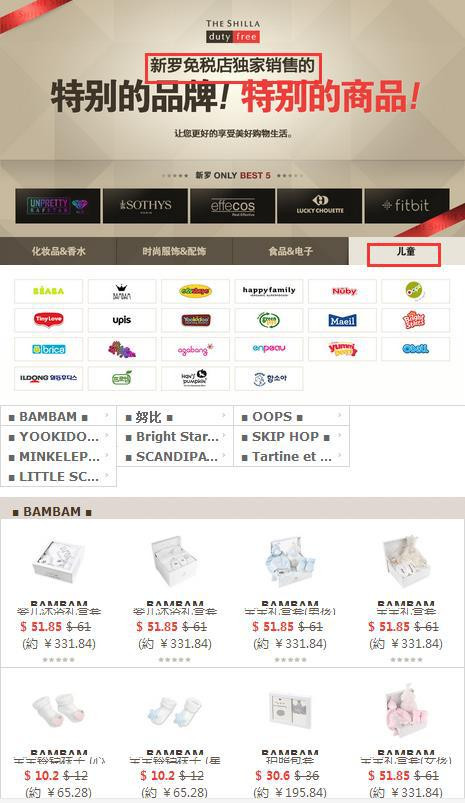Expand the OOPS category arrow
465x803 pixels.
(340, 416)
